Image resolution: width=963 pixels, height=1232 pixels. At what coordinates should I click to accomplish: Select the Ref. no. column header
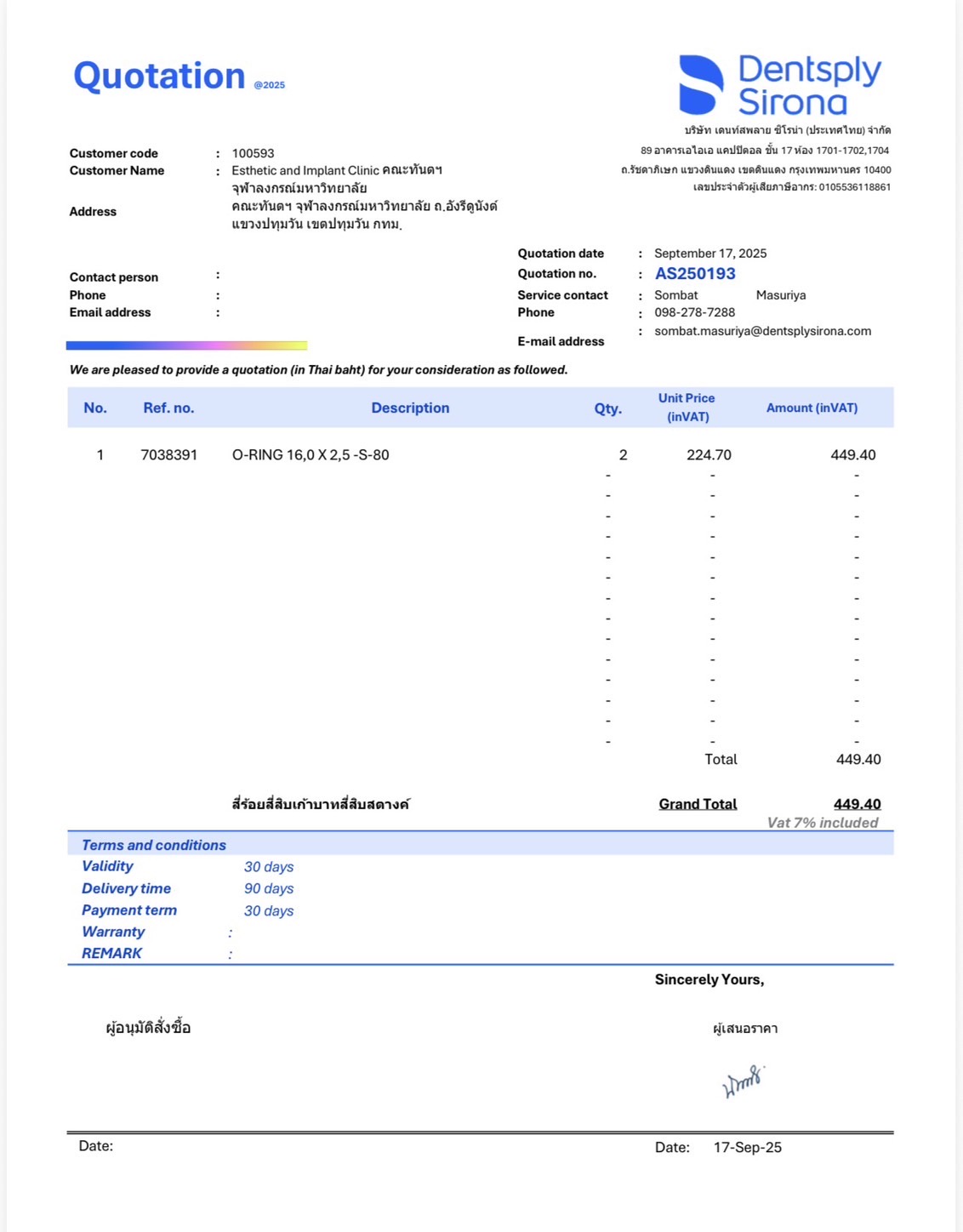coord(168,408)
